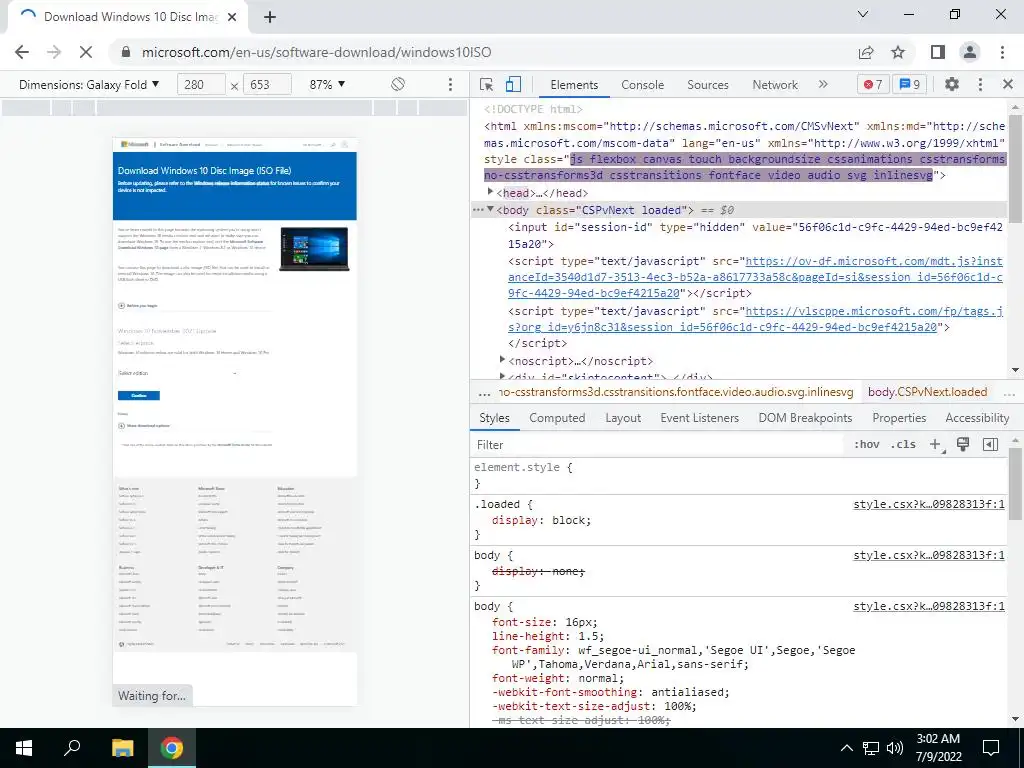Open the 7 errors counter
This screenshot has height=768, width=1024.
tap(873, 84)
